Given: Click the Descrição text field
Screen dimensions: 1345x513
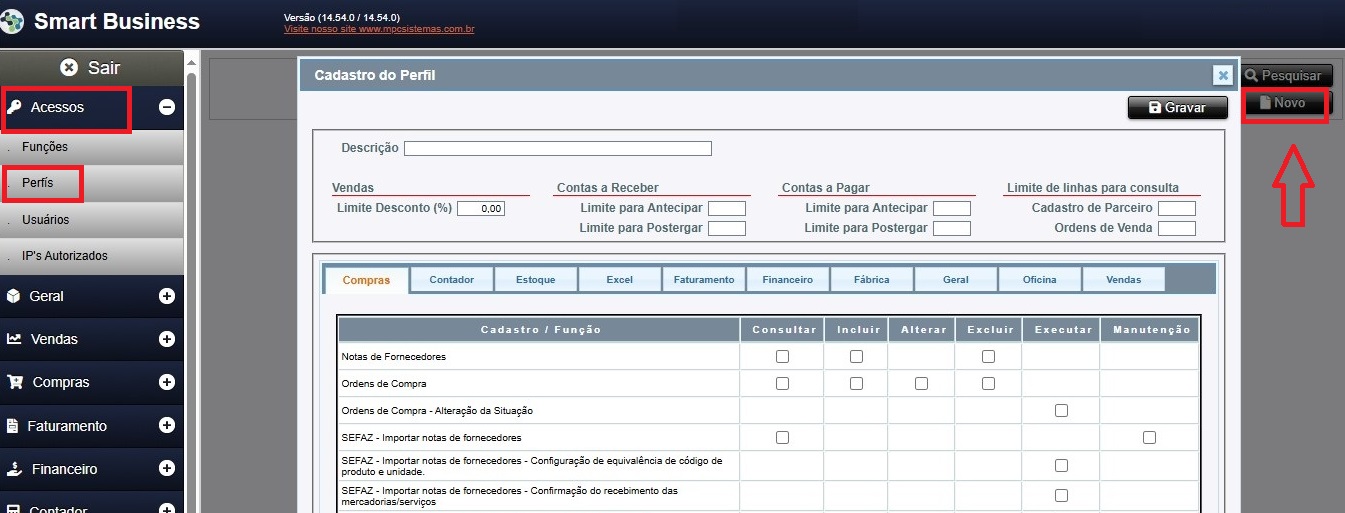Looking at the screenshot, I should 557,149.
